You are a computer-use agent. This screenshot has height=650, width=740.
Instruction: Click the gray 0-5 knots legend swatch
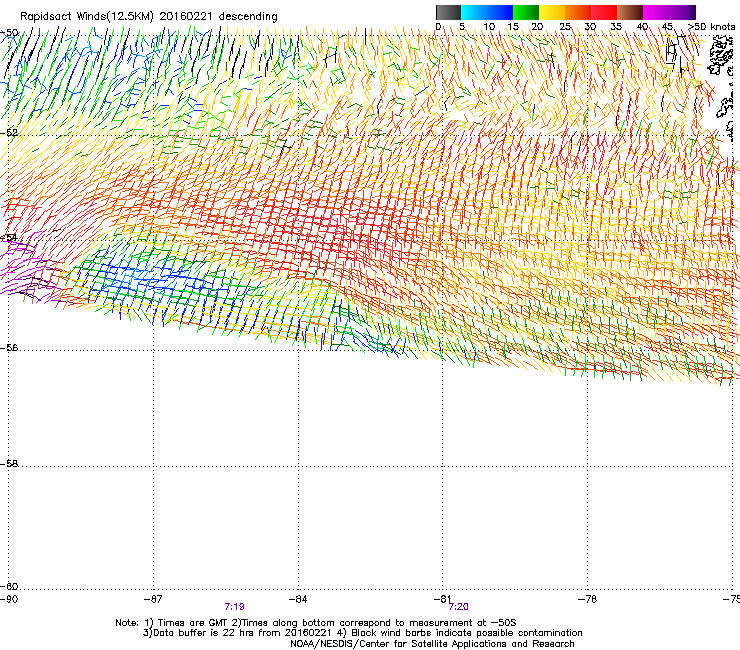coord(448,12)
